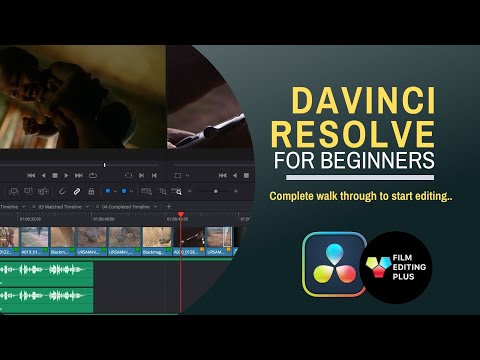Play in reverse in left viewer
This screenshot has width=480, height=360.
(43, 175)
